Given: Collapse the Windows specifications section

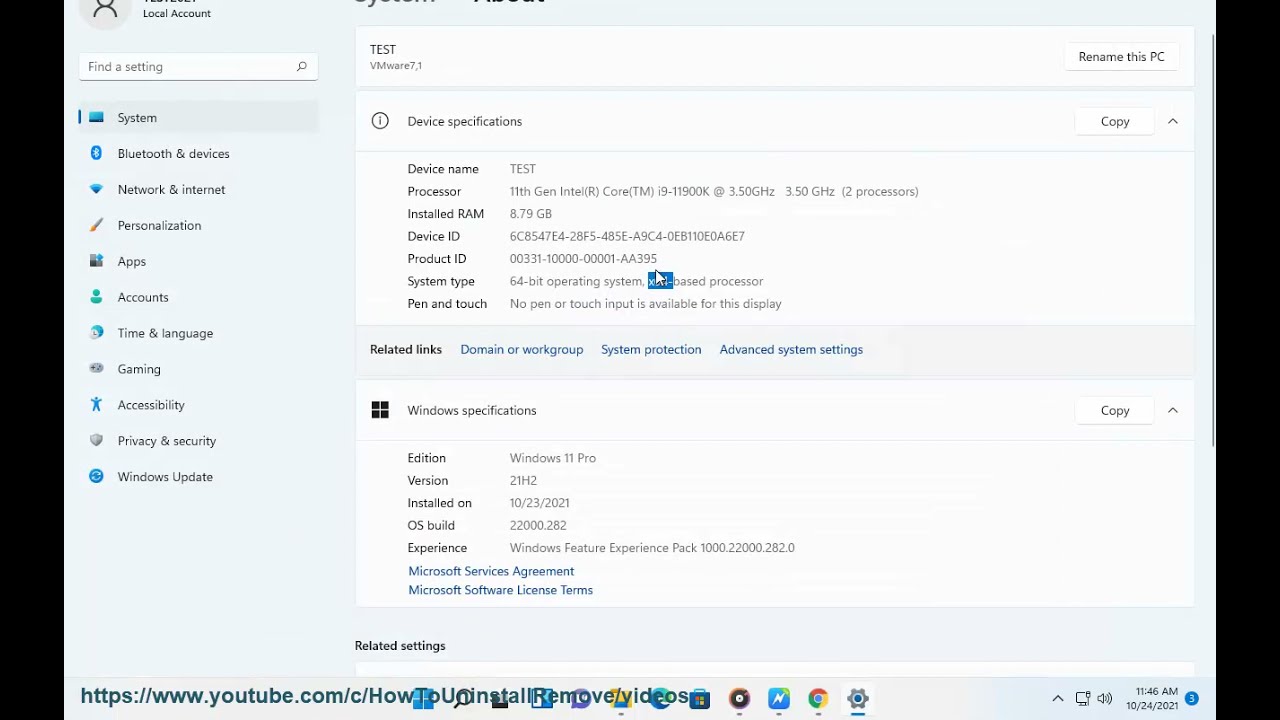Looking at the screenshot, I should 1173,410.
